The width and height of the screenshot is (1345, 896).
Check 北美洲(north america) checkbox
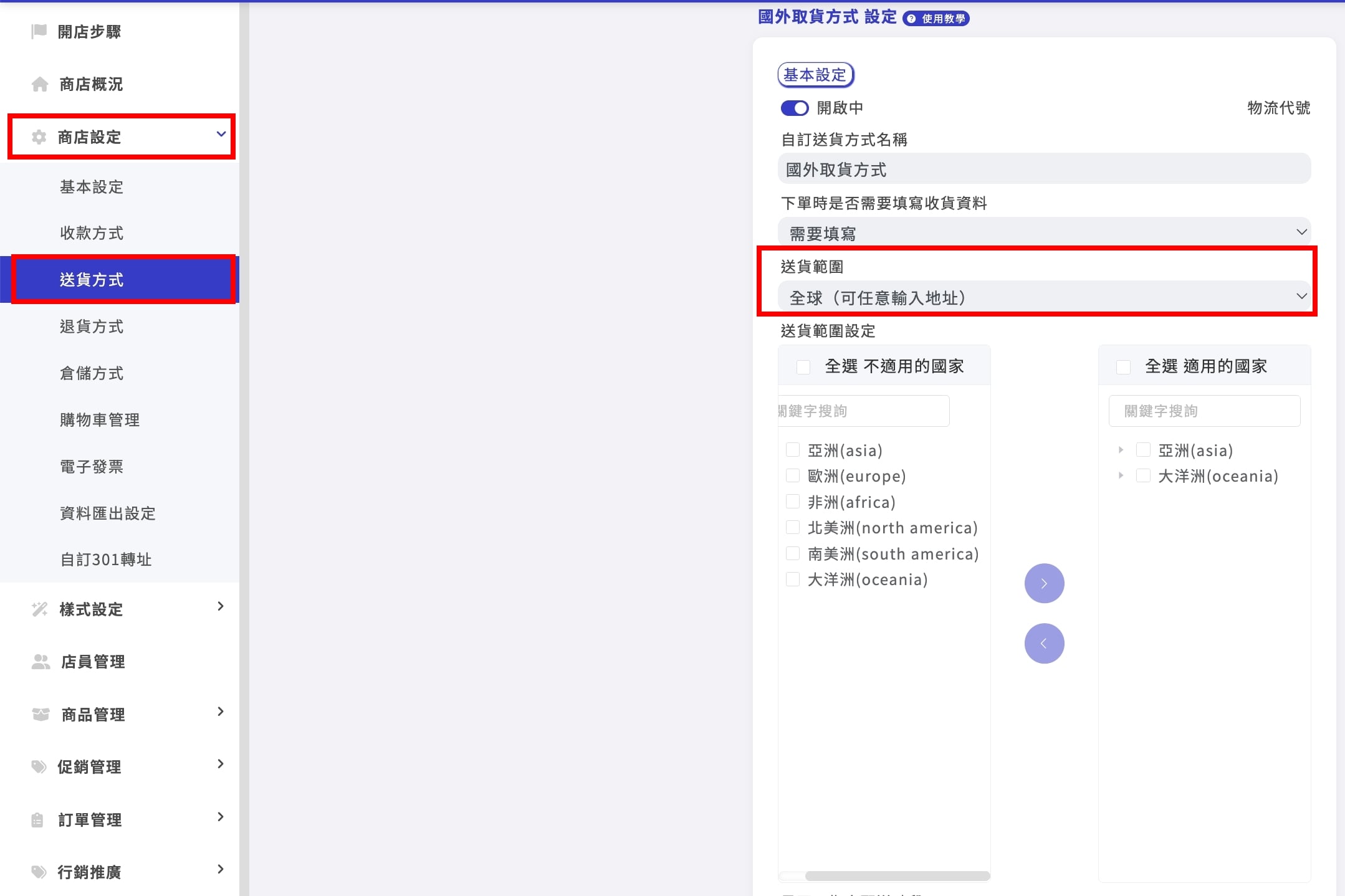click(793, 528)
